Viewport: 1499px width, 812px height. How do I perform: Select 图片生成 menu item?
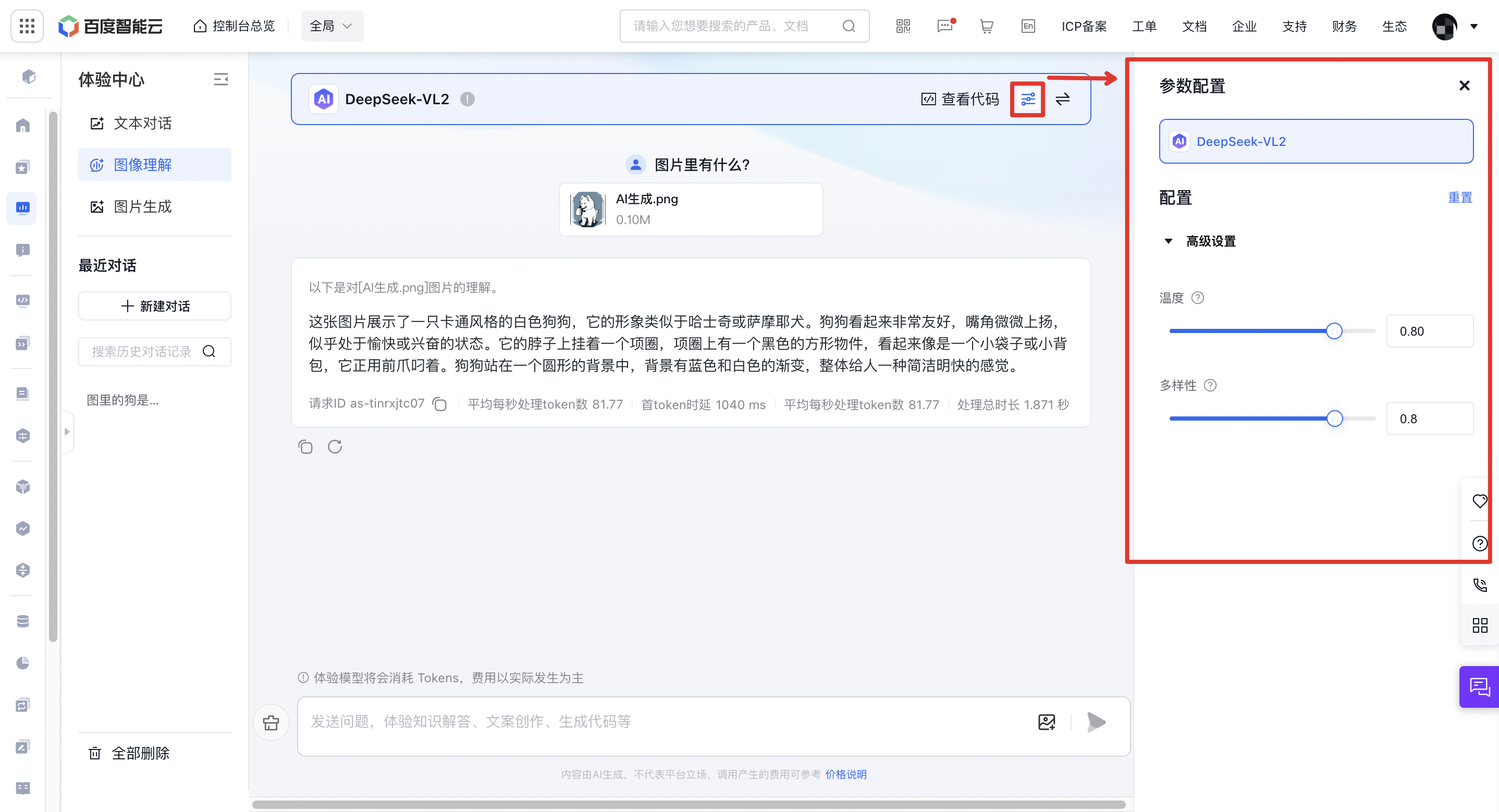tap(155, 206)
